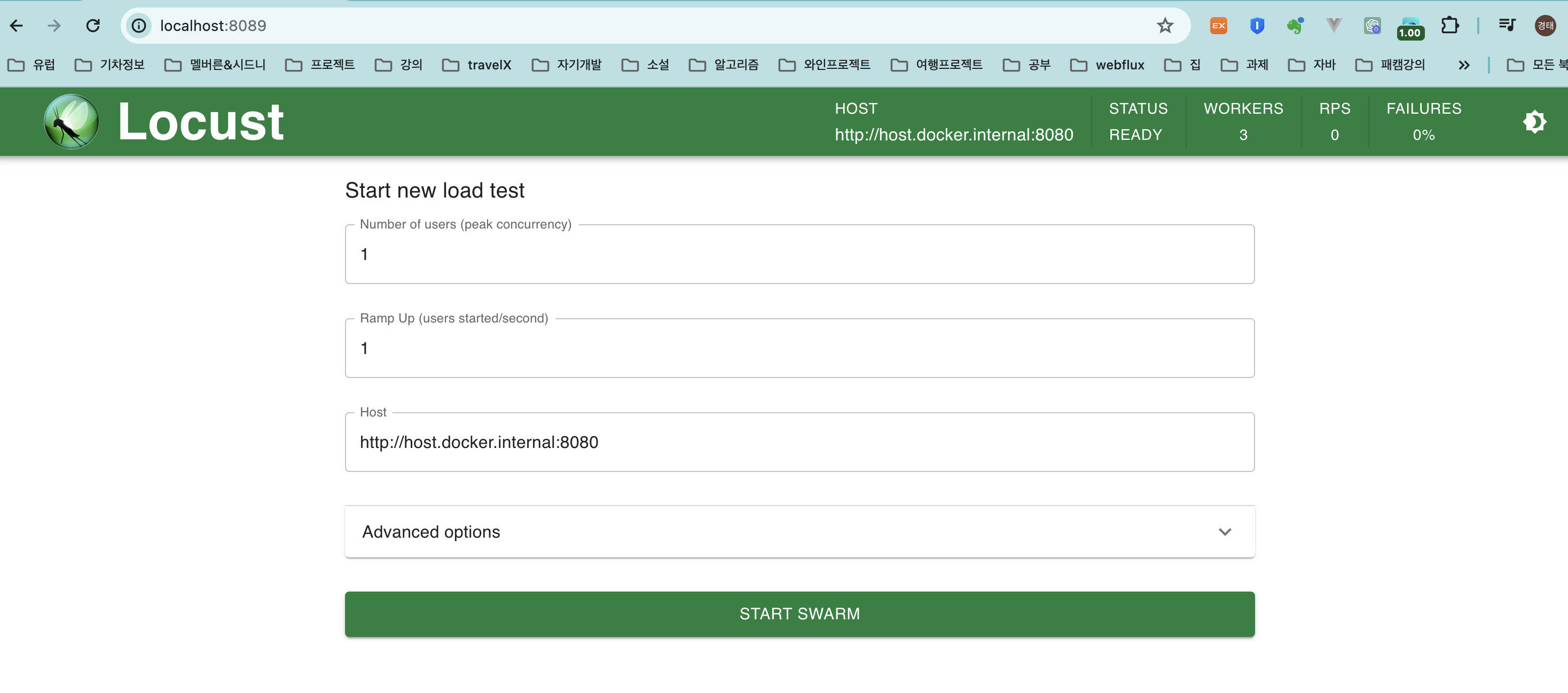Click the Bitwarden shield extension icon

pyautogui.click(x=1257, y=26)
